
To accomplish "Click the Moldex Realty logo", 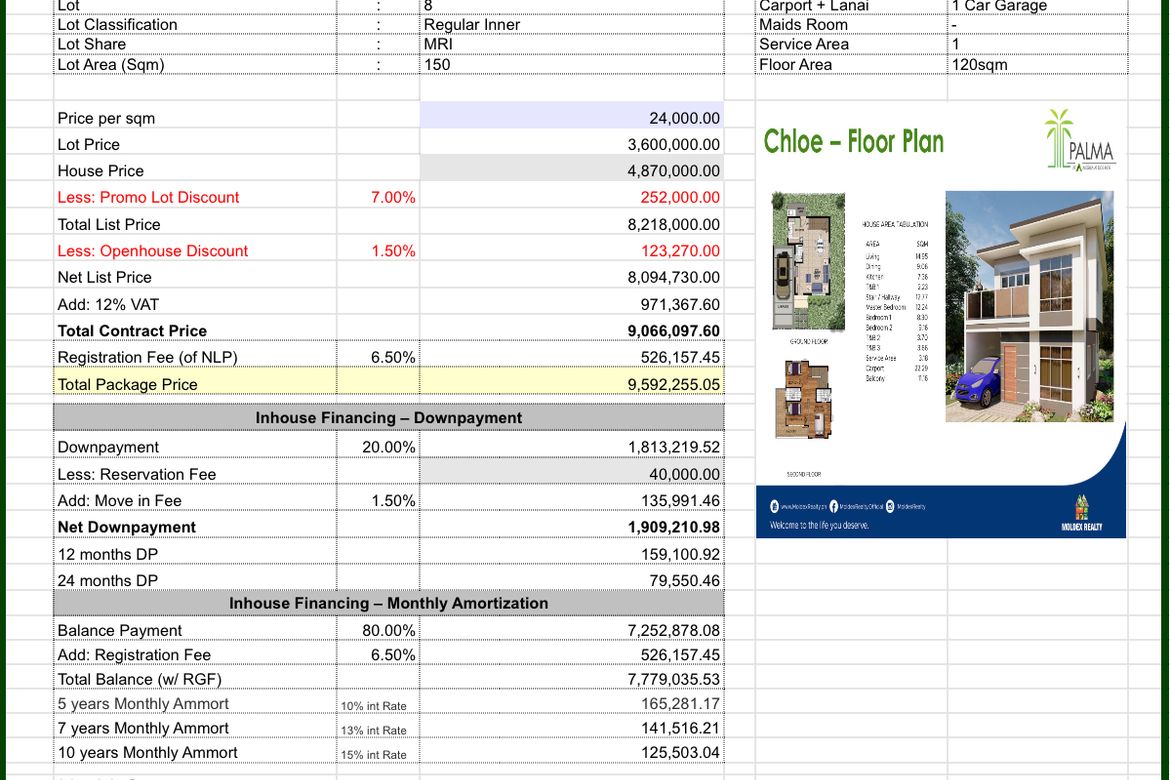I will point(1081,513).
